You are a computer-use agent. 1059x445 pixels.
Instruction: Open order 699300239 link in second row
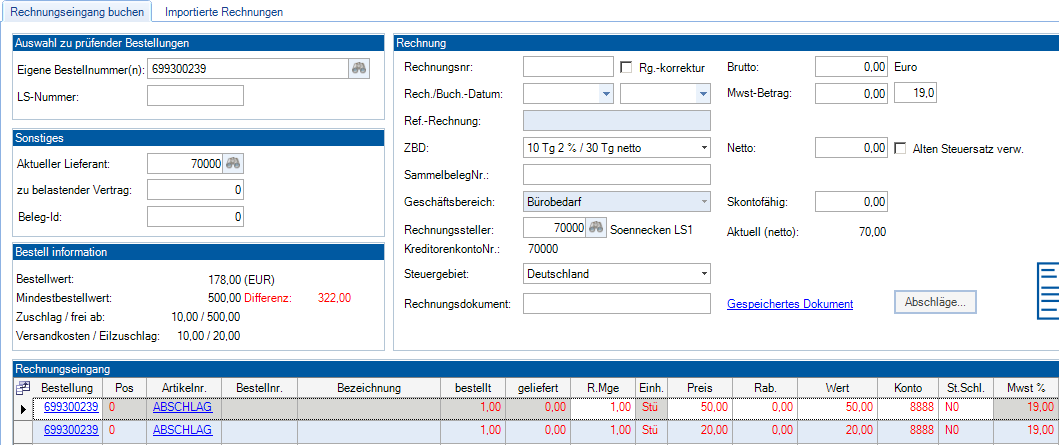pos(70,430)
